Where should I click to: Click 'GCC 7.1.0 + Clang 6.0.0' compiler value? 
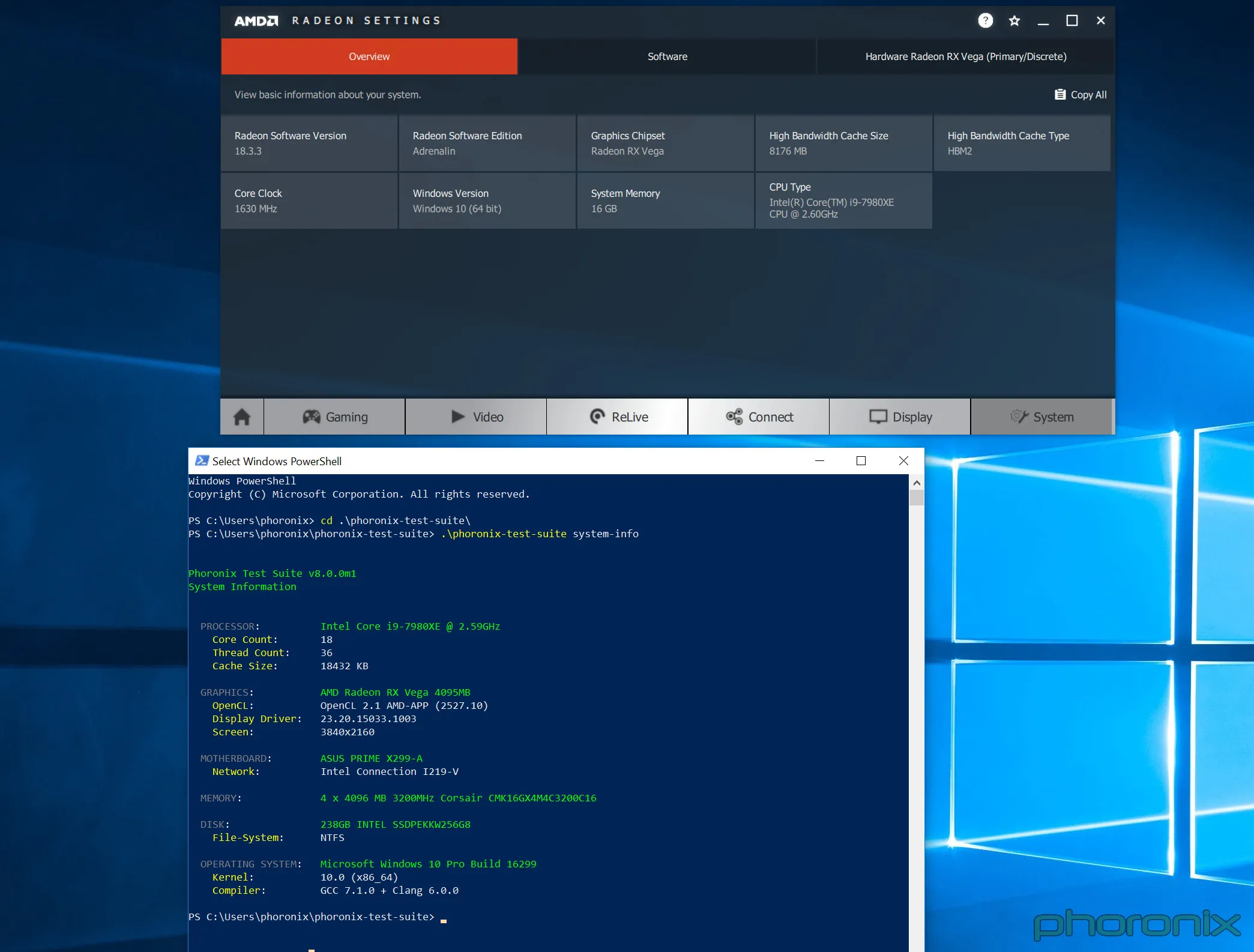pos(389,891)
